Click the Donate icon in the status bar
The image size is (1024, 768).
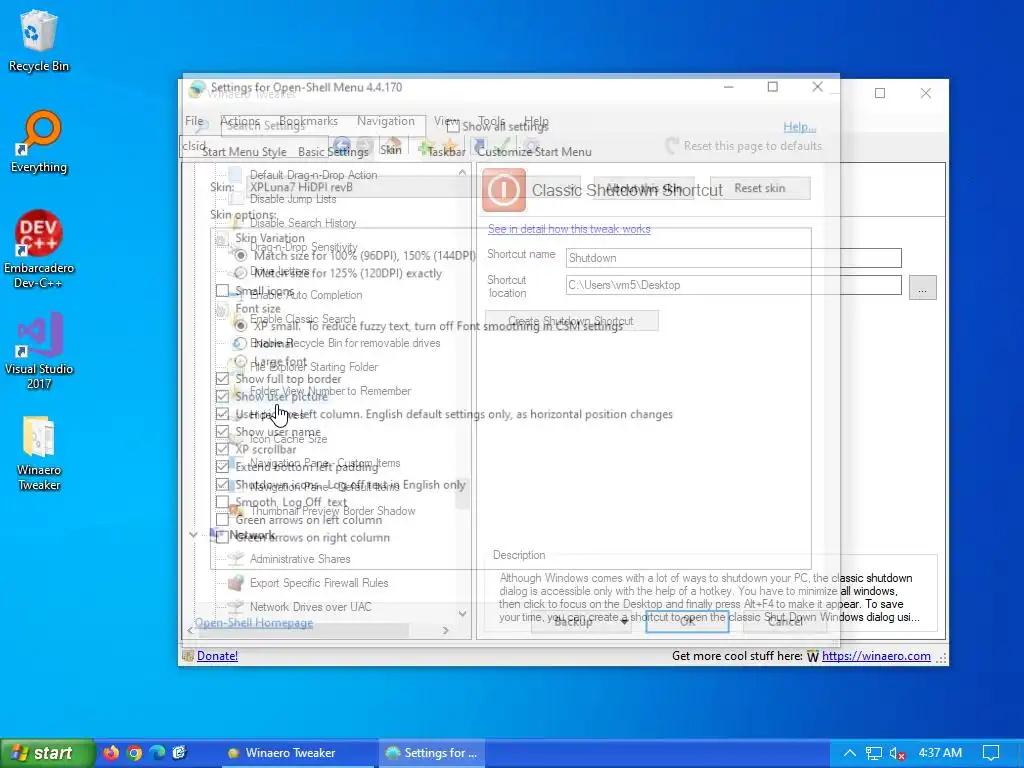coord(187,656)
